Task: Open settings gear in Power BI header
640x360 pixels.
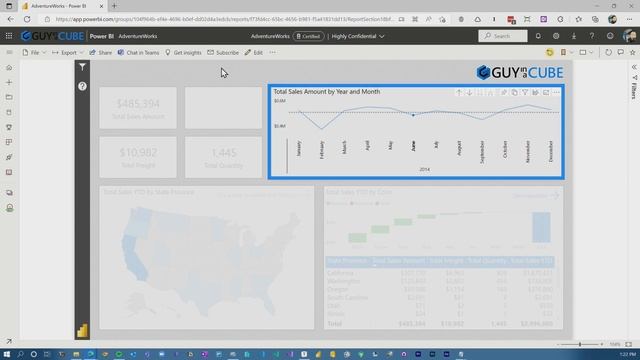Action: 556,36
